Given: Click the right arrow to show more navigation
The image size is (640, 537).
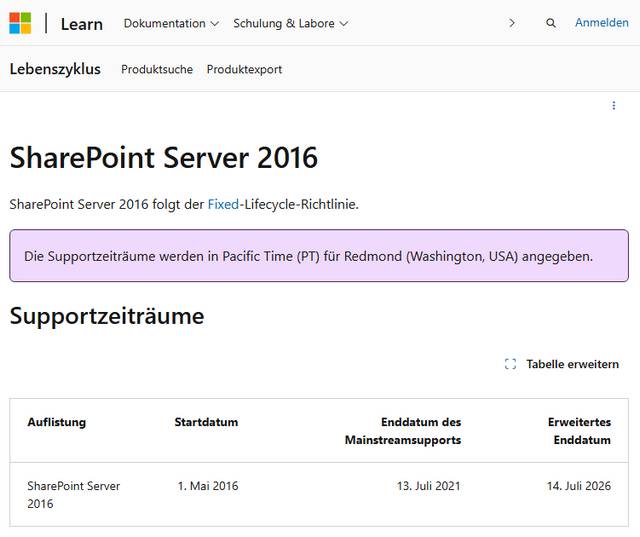Looking at the screenshot, I should [512, 23].
